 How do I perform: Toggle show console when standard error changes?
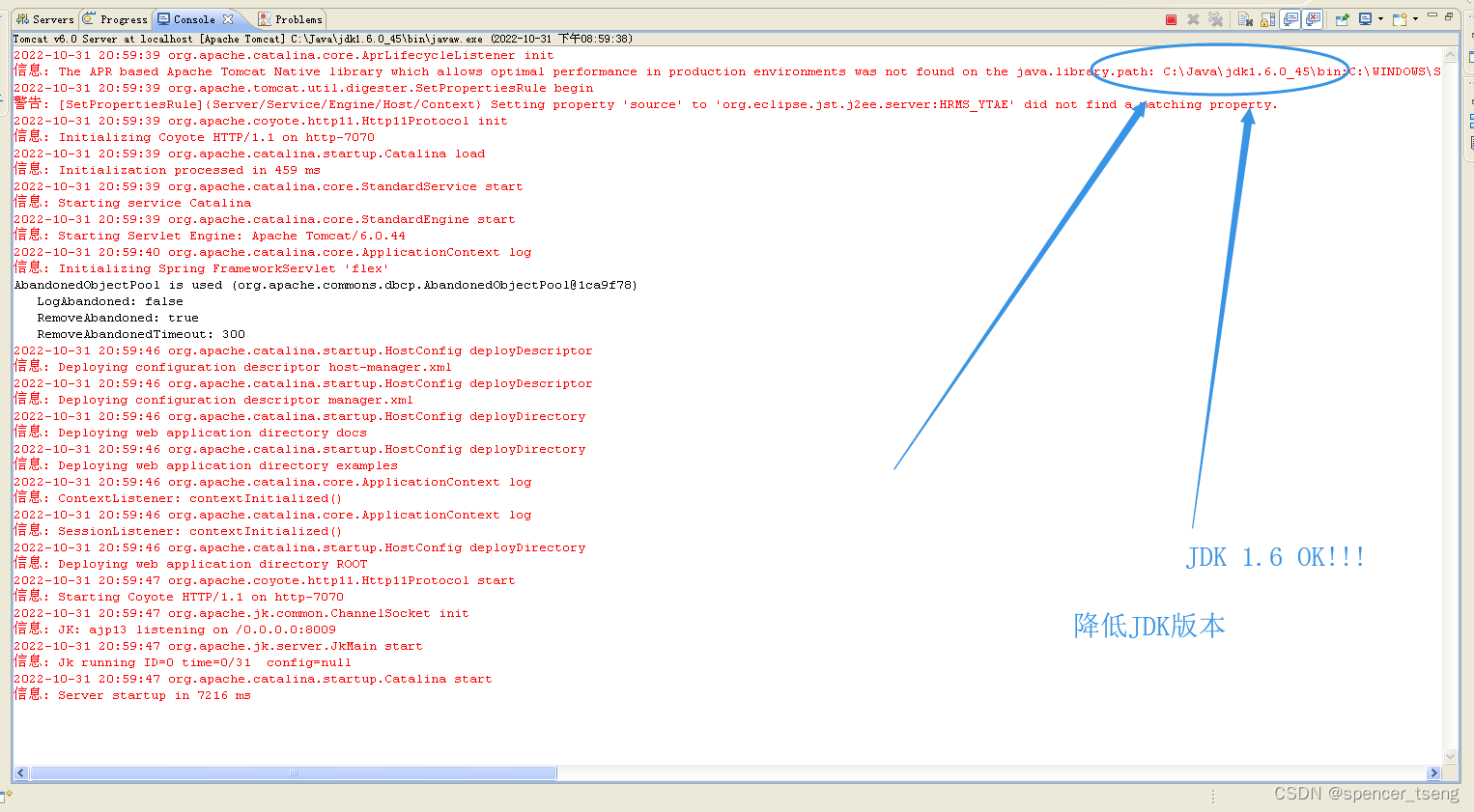click(x=1312, y=17)
